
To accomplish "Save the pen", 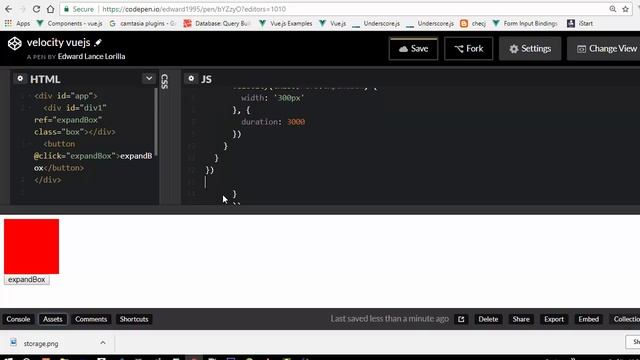I will [x=413, y=49].
